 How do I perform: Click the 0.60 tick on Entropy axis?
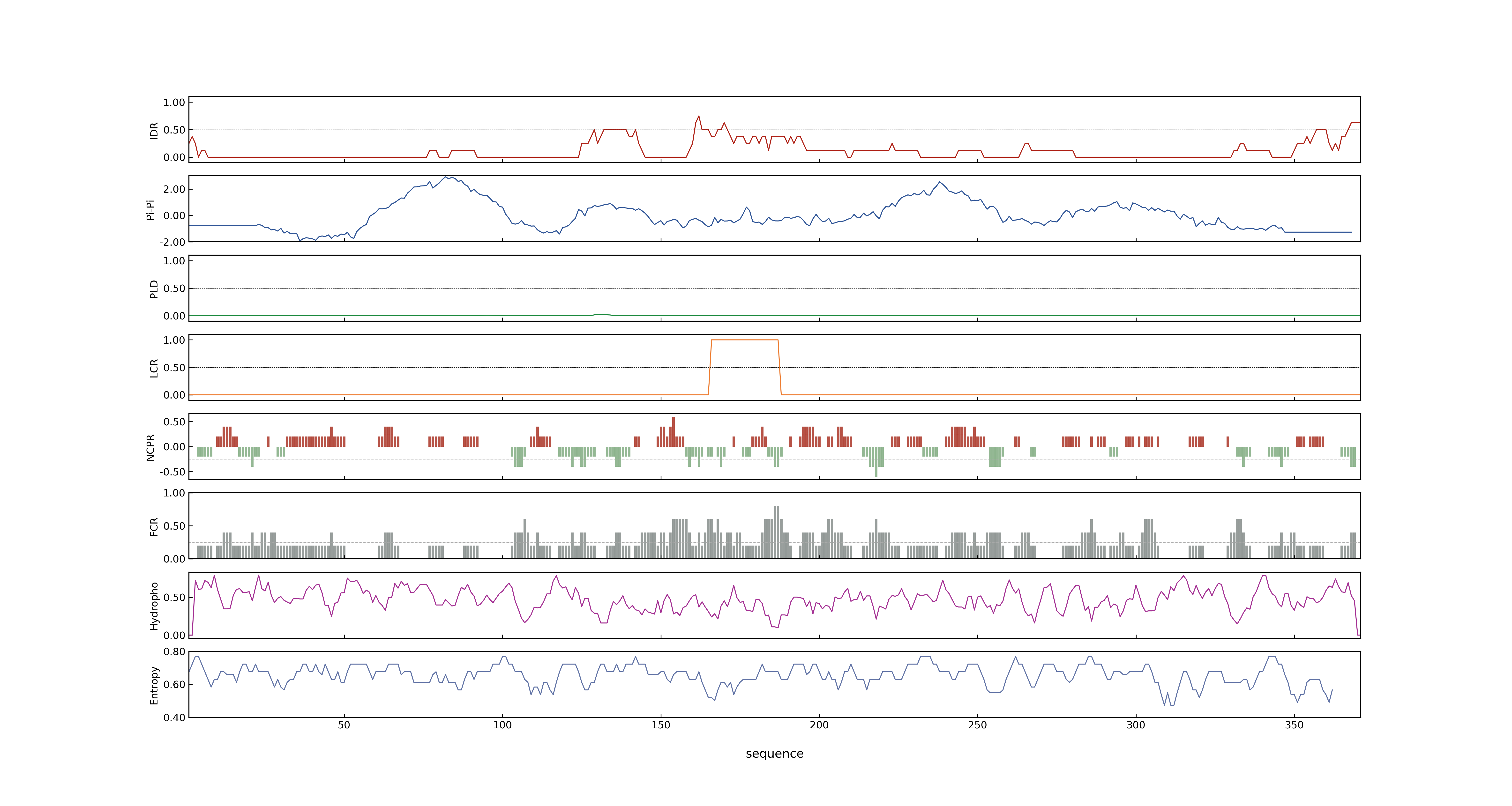174,685
